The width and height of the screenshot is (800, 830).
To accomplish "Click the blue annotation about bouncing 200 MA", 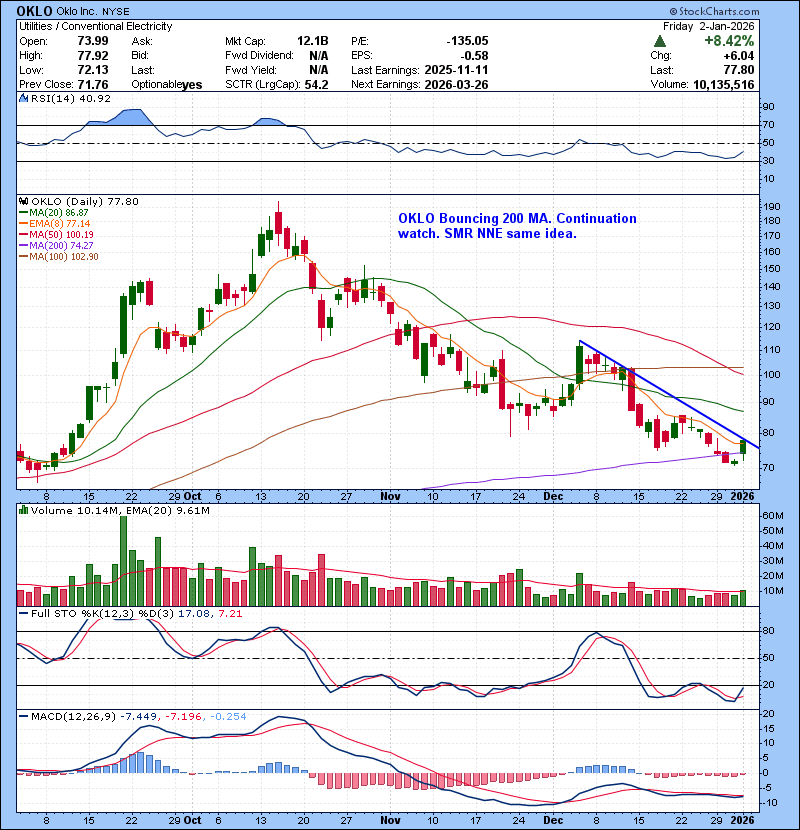I will click(517, 226).
